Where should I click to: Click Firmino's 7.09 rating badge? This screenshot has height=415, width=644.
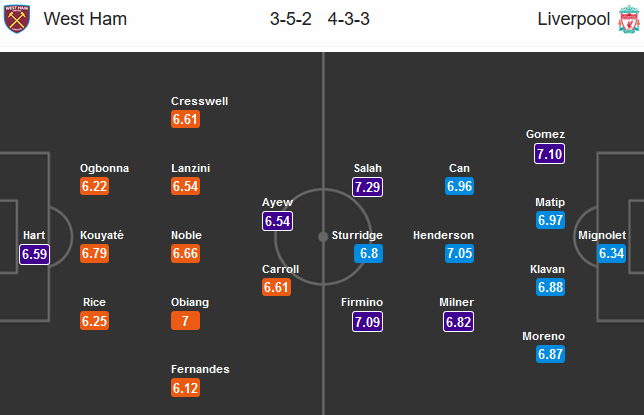[x=367, y=321]
